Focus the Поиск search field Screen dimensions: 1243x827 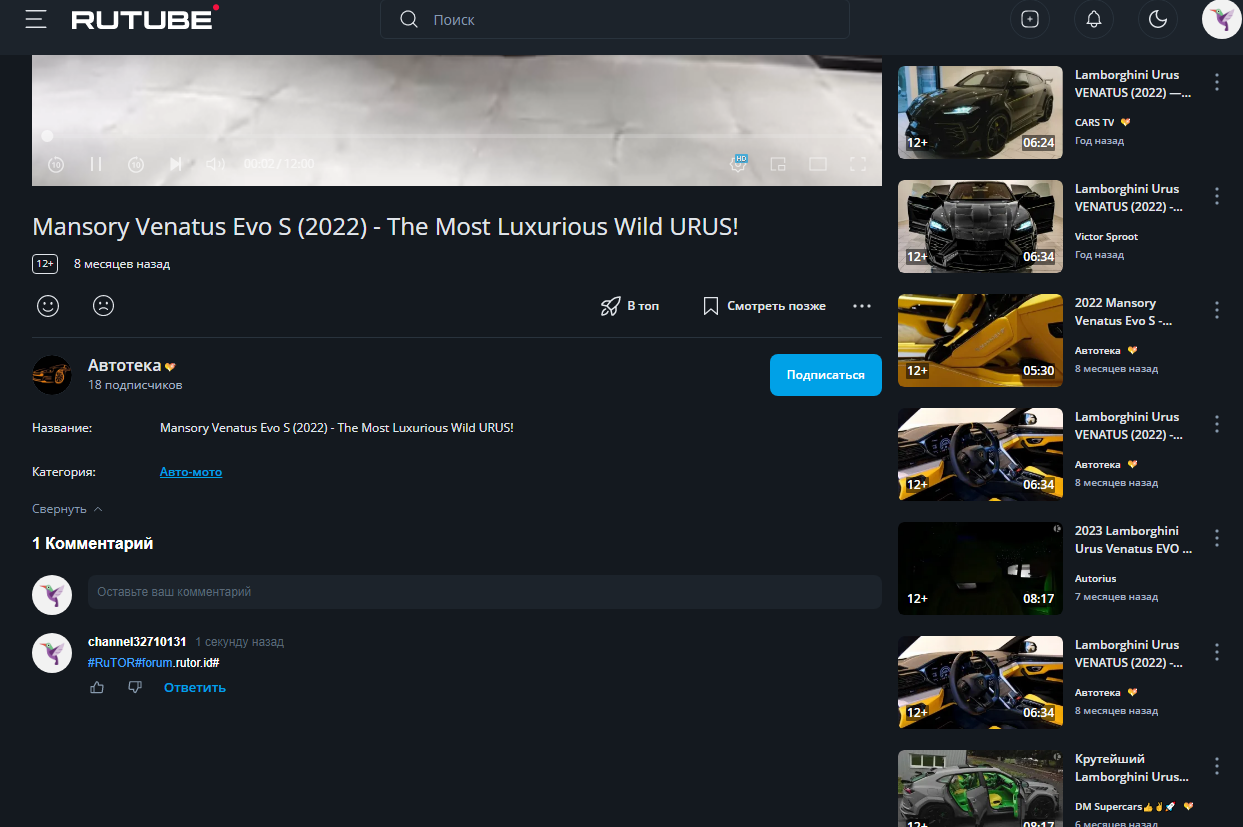(x=614, y=19)
